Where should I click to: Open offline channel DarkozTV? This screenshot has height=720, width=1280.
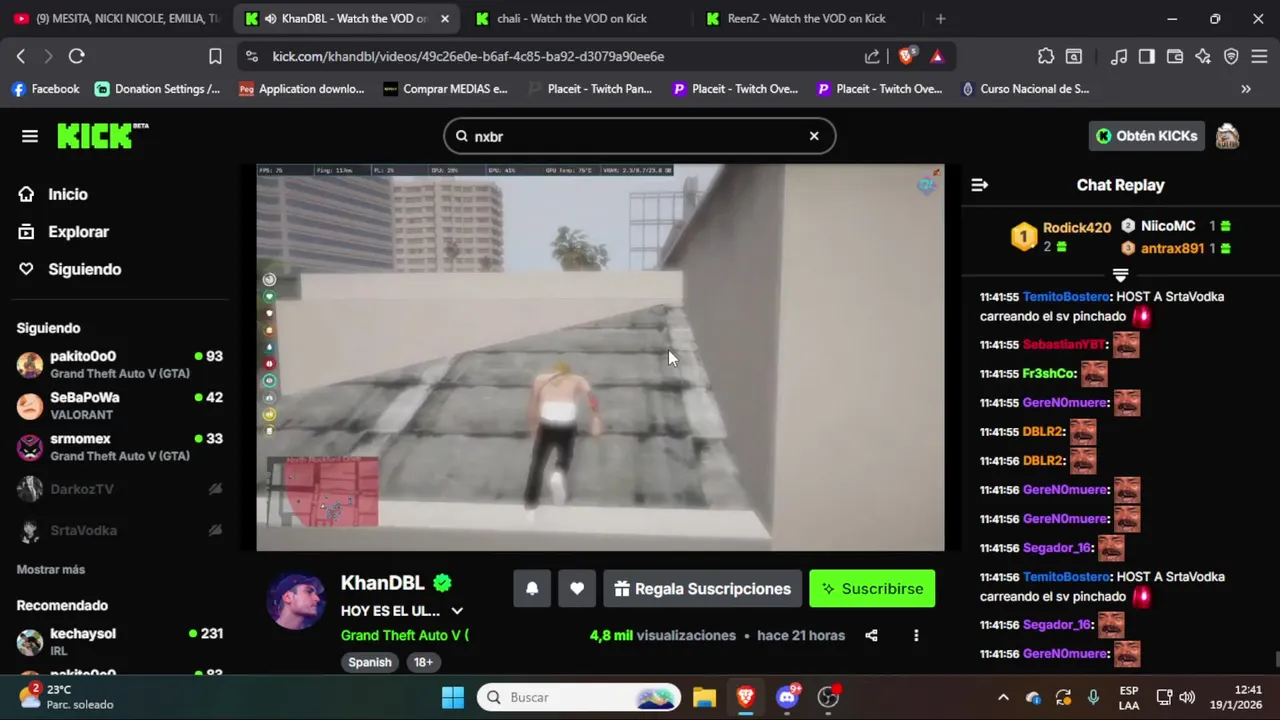120,489
